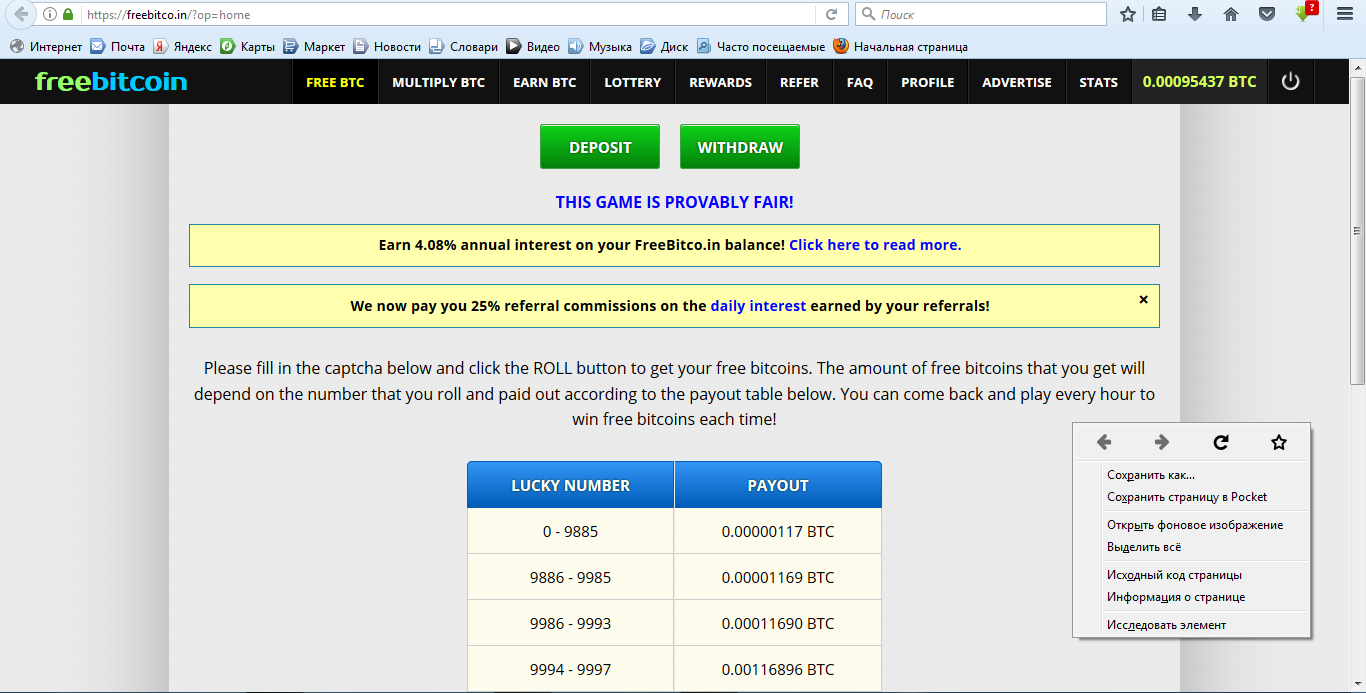The height and width of the screenshot is (693, 1366).
Task: Open the PROFILE tab
Action: pyautogui.click(x=927, y=82)
